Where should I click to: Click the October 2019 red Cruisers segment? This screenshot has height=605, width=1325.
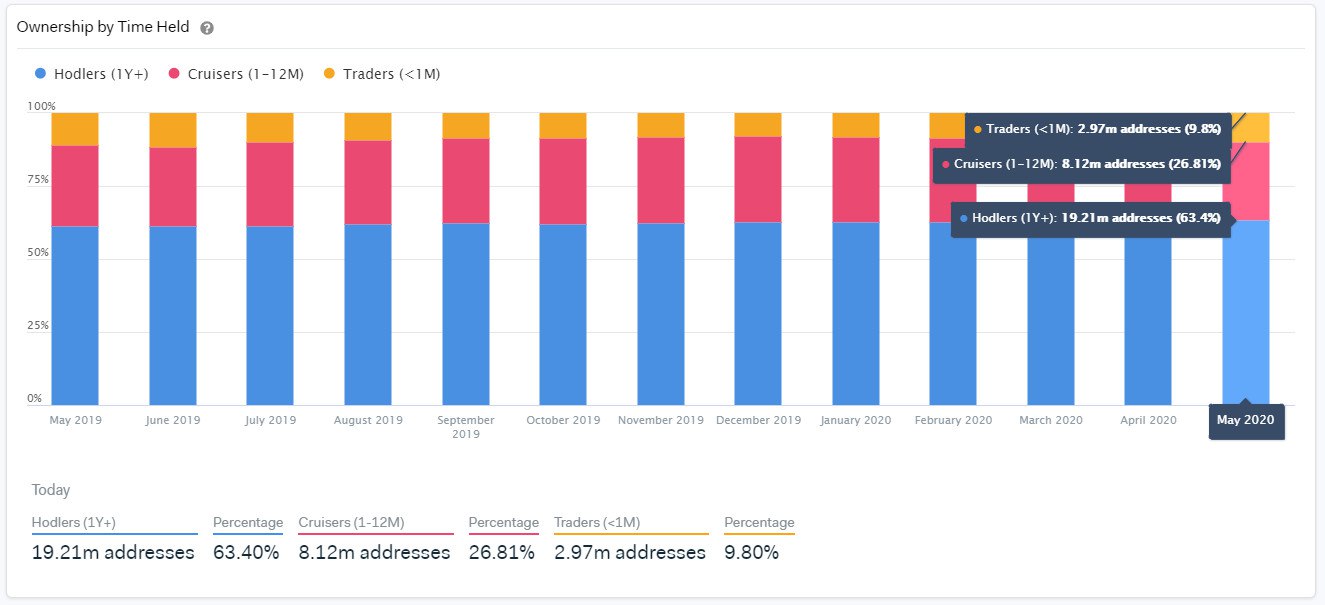click(563, 181)
